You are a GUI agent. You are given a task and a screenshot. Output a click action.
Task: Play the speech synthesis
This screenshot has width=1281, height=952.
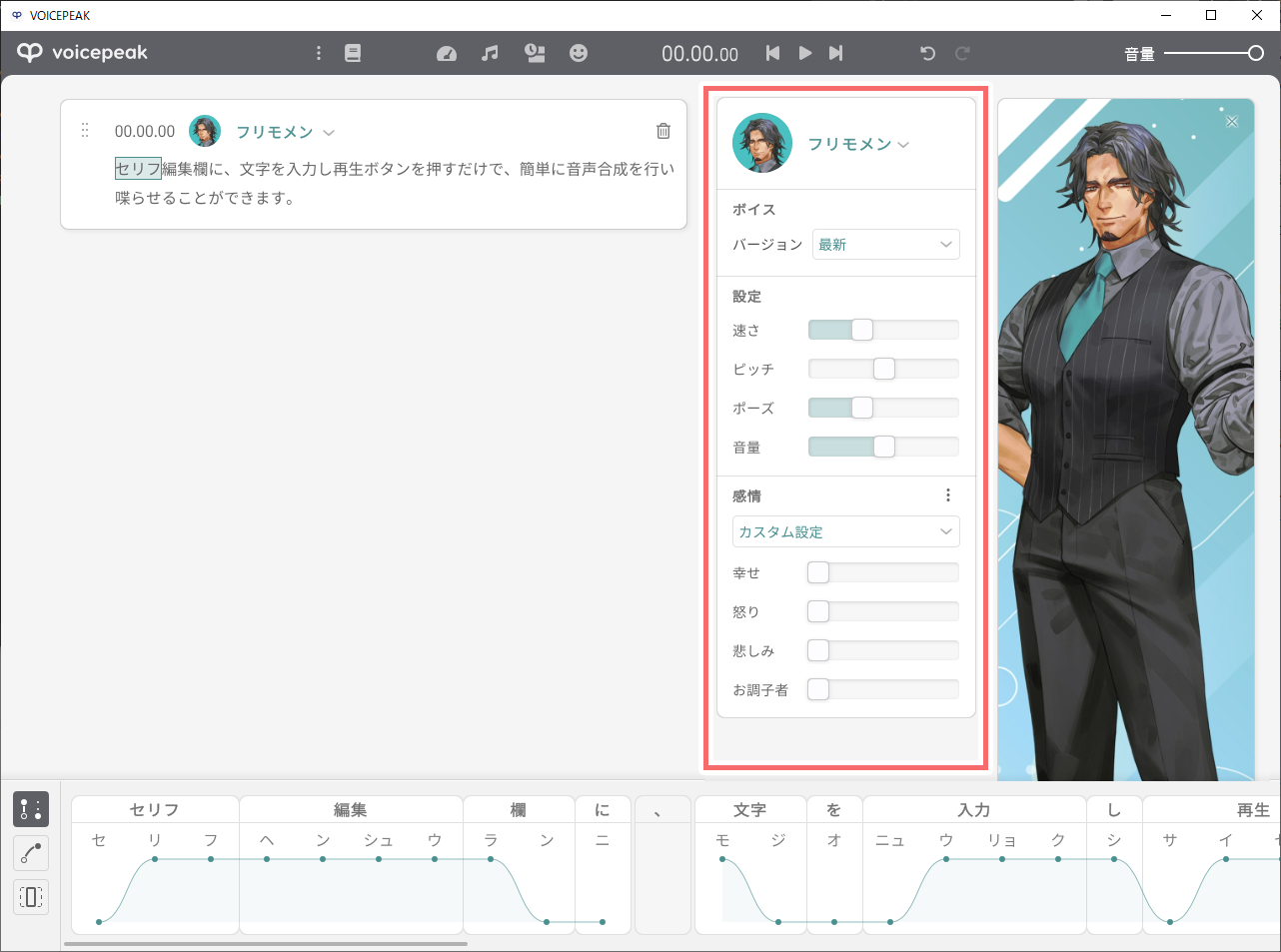pos(805,53)
